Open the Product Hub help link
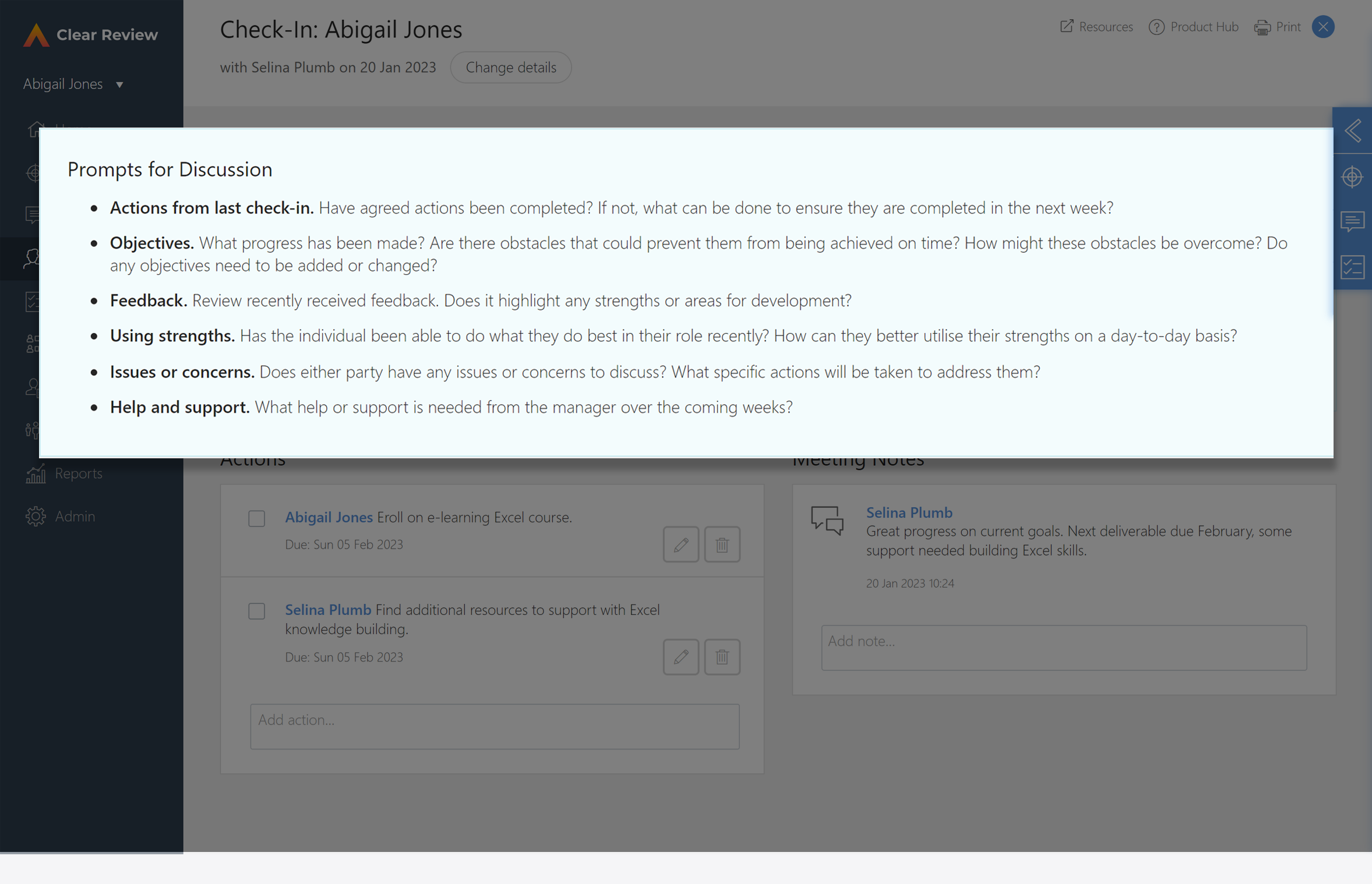The image size is (1372, 884). pos(1194,27)
